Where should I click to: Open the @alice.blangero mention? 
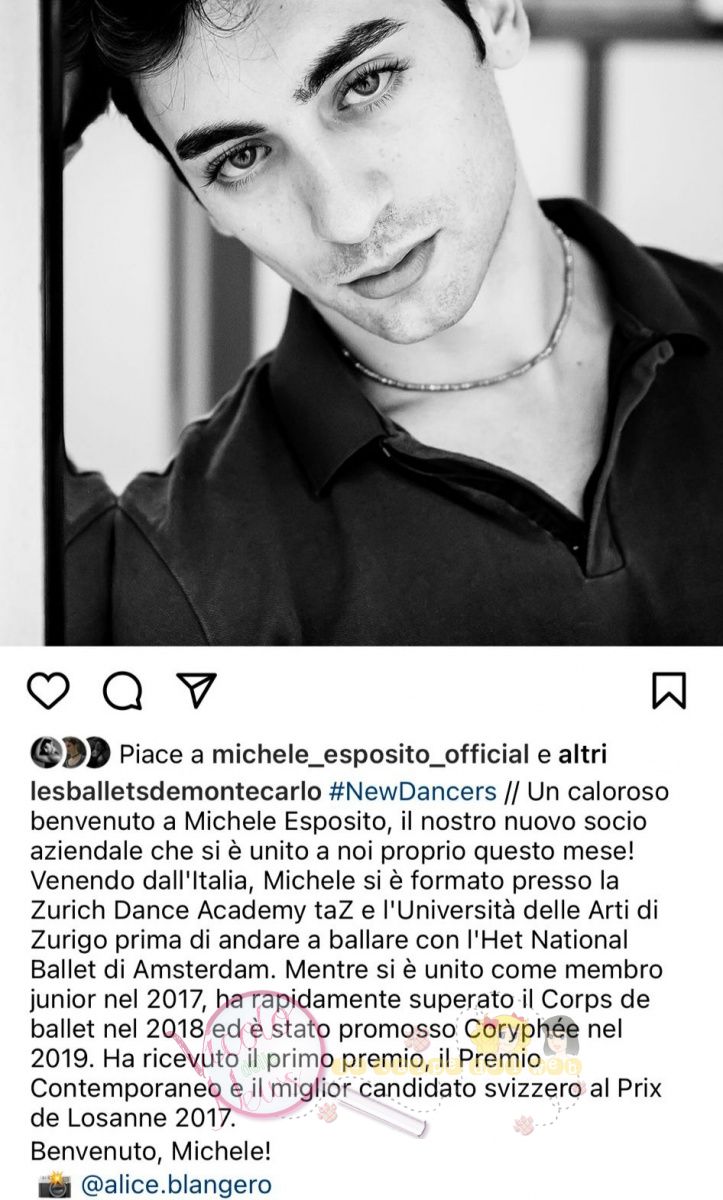click(176, 1185)
